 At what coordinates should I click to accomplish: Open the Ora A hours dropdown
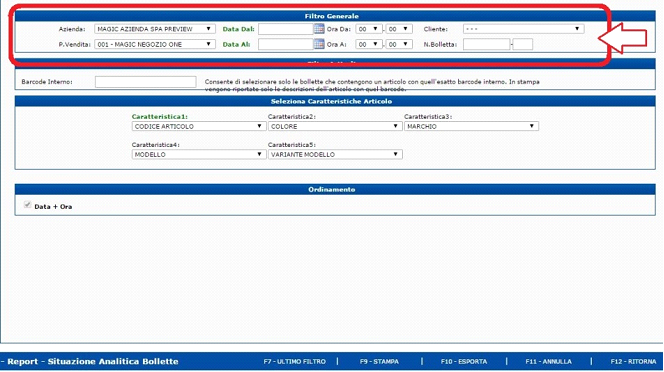point(369,44)
